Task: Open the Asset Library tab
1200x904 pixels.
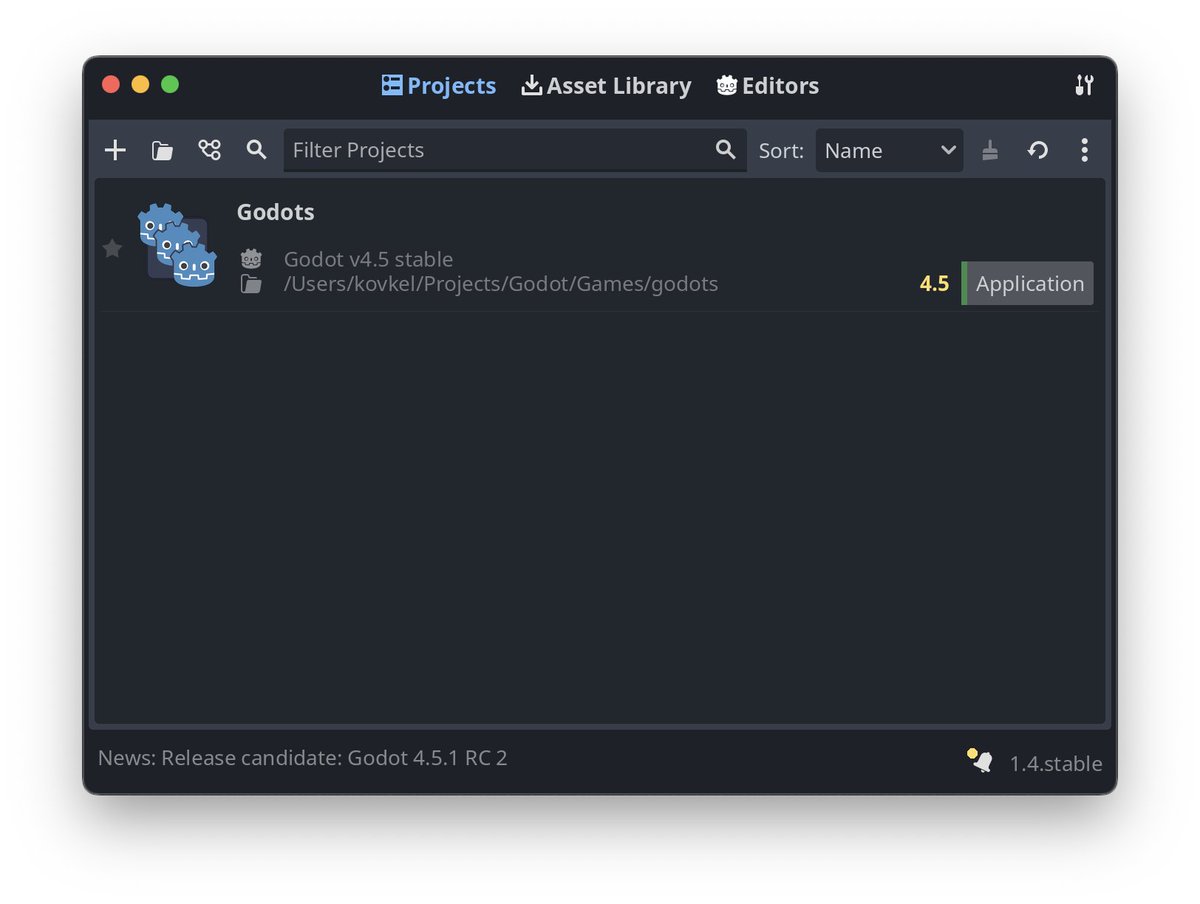Action: pos(606,86)
